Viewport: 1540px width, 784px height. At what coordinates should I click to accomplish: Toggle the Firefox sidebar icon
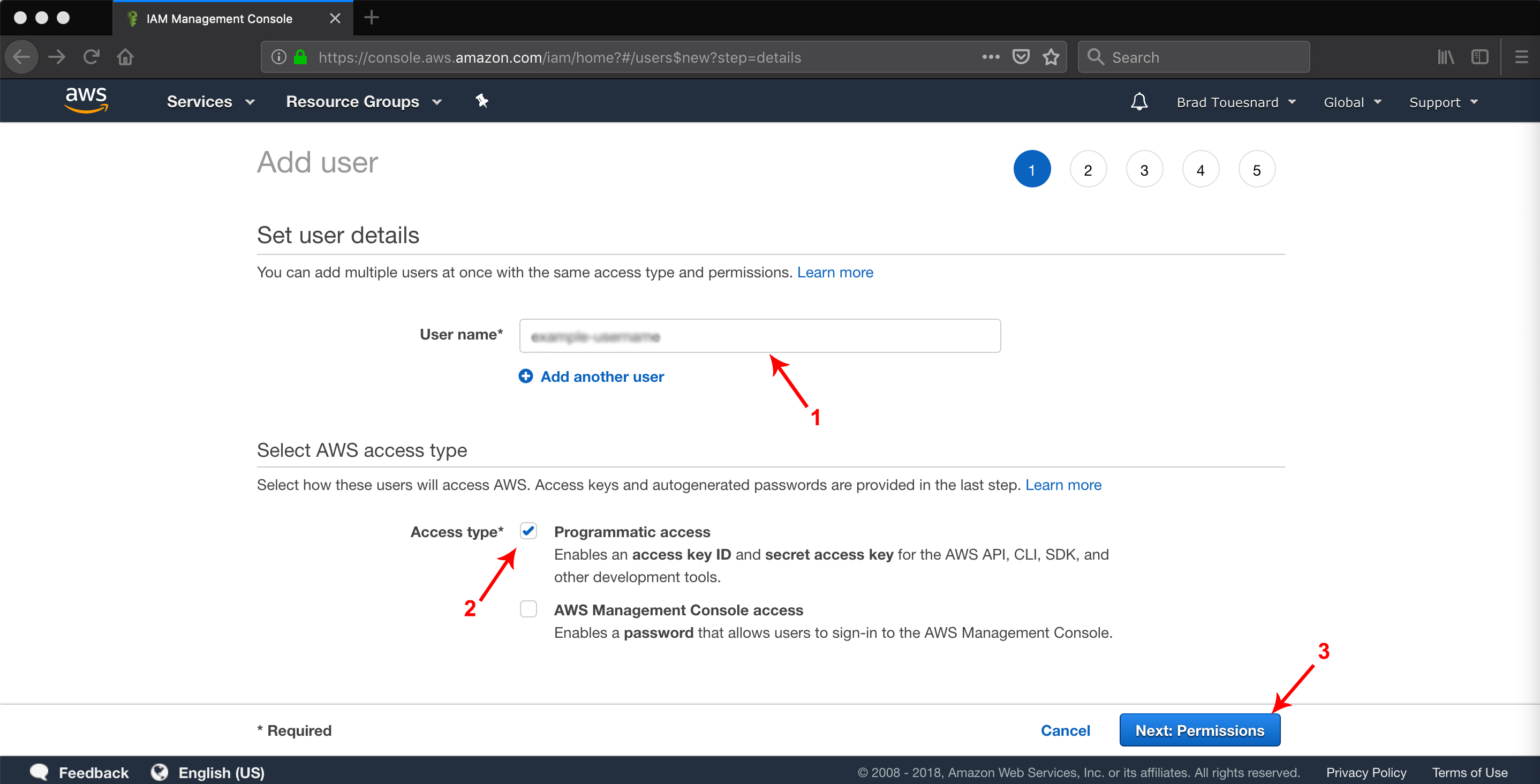[1480, 57]
